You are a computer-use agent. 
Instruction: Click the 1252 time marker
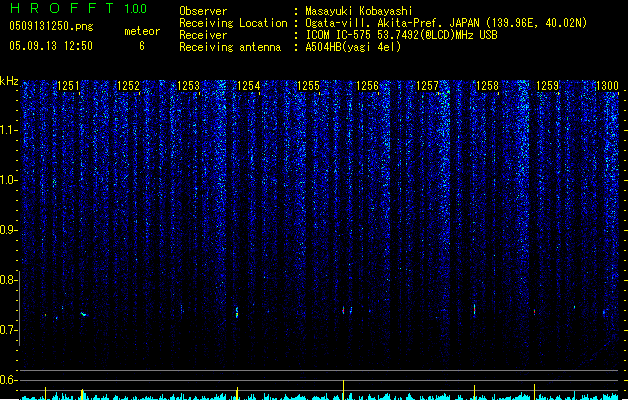point(128,86)
